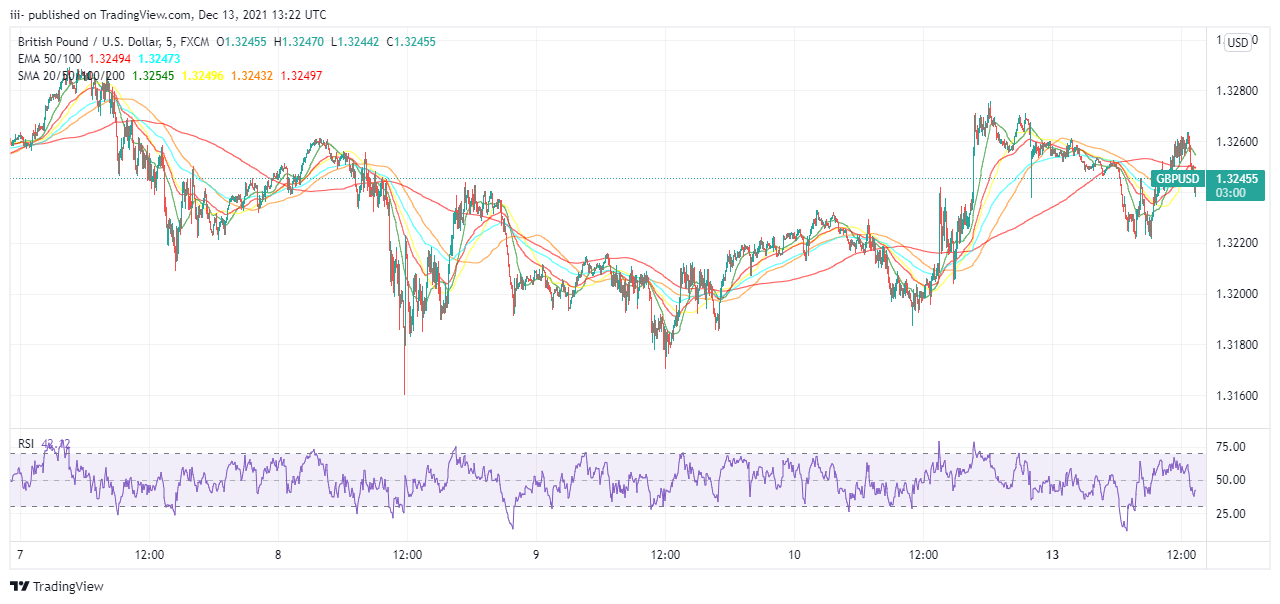Click the 12:00 label between dates 7 and 8
Viewport: 1280px width, 604px height.
pyautogui.click(x=149, y=555)
